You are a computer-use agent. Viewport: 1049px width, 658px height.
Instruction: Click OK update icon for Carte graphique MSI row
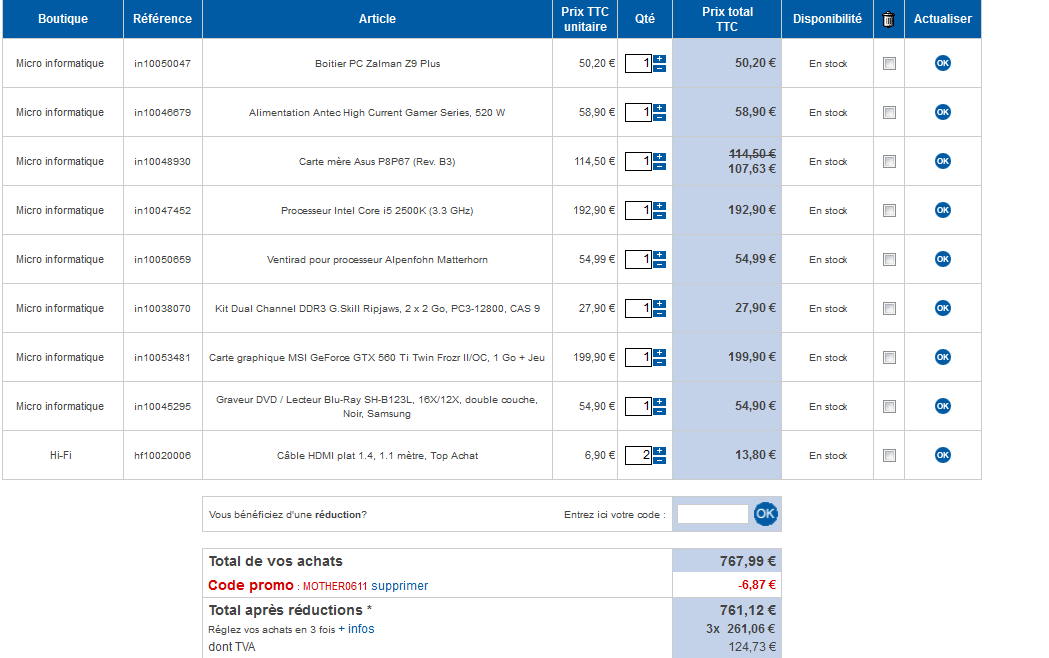tap(942, 357)
